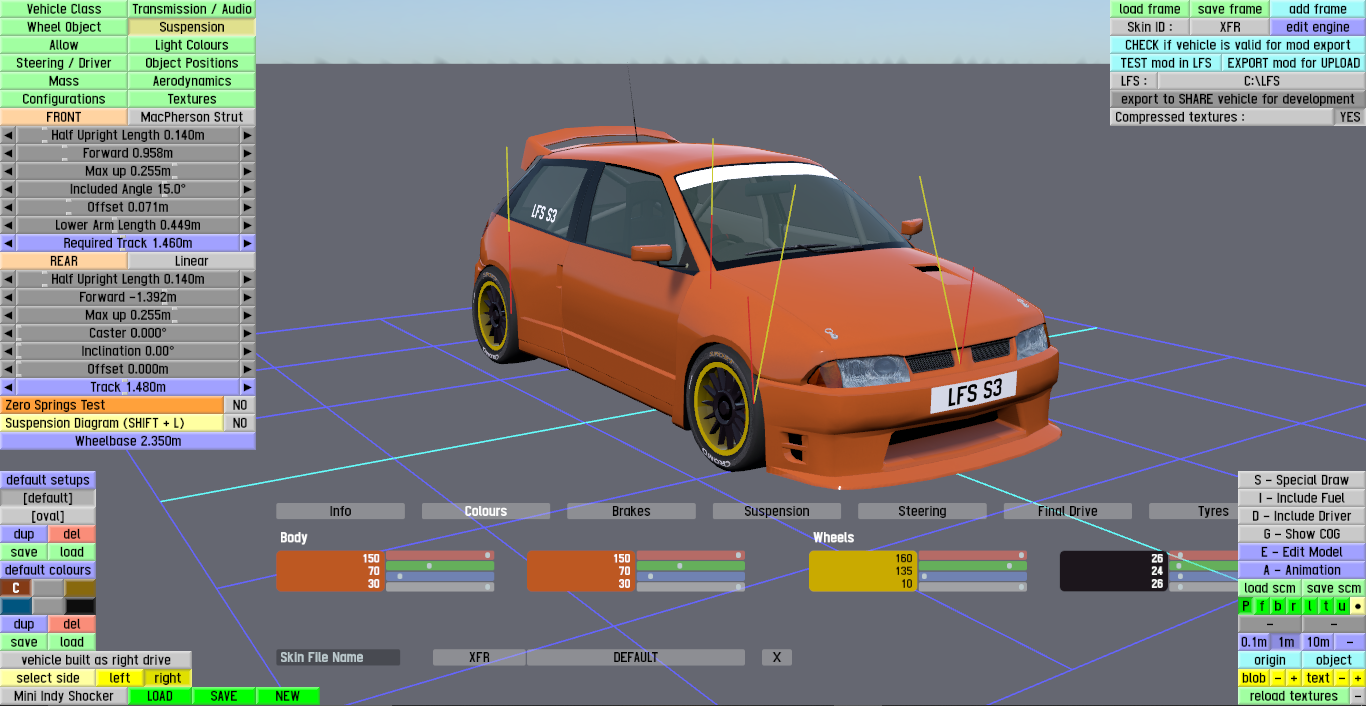1366x706 pixels.
Task: Decrease Inclination 0.00° value
Action: pyautogui.click(x=8, y=351)
